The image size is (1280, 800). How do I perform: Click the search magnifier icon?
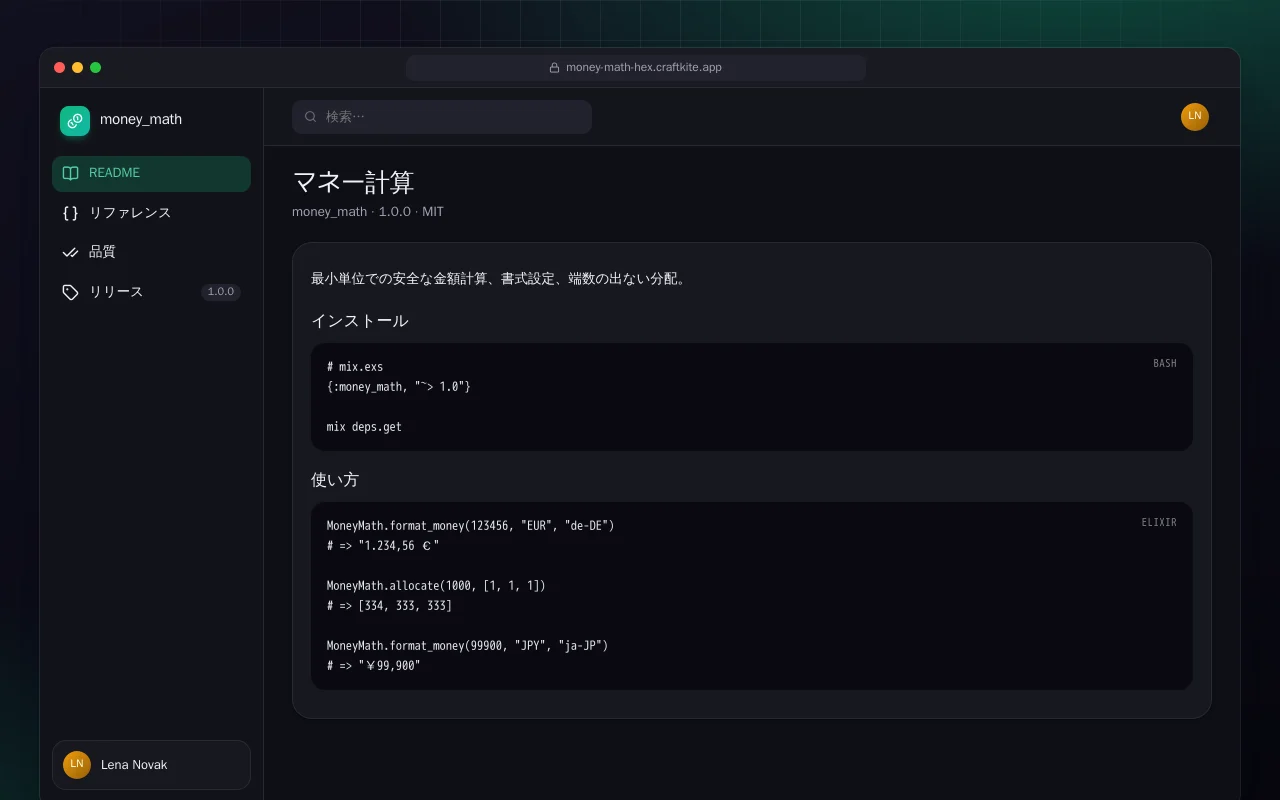tap(311, 117)
